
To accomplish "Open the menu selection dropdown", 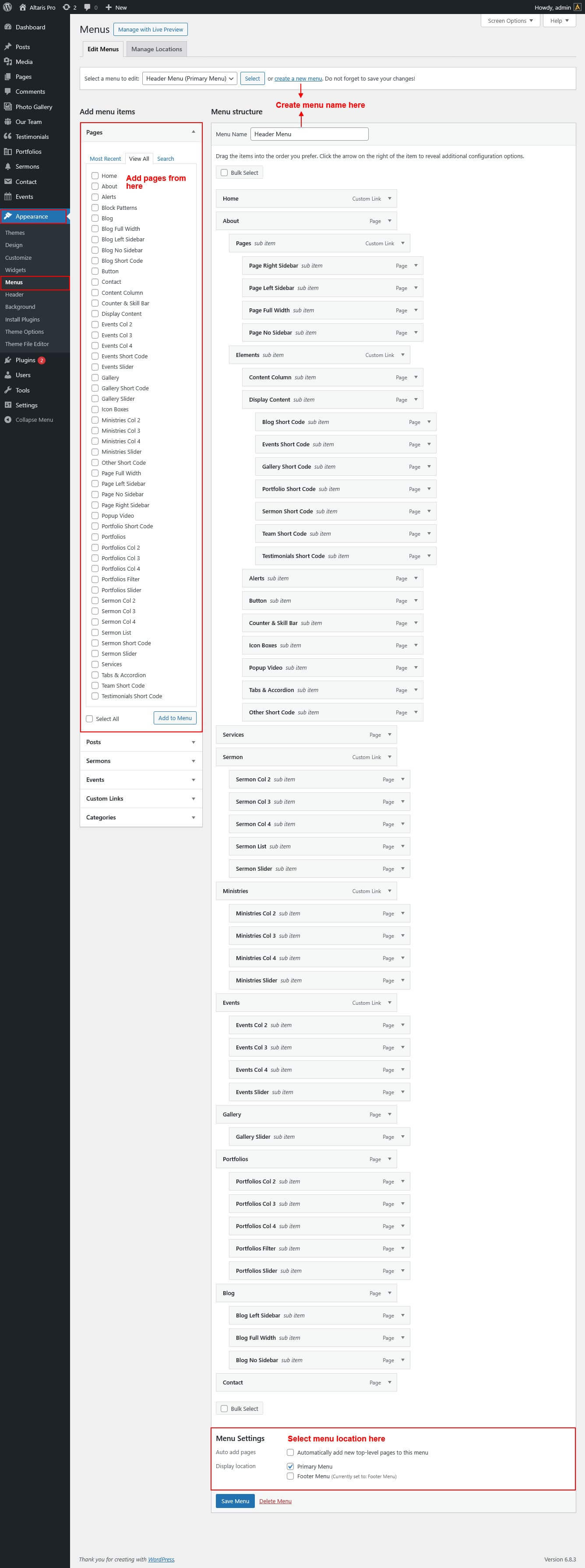I will 189,78.
